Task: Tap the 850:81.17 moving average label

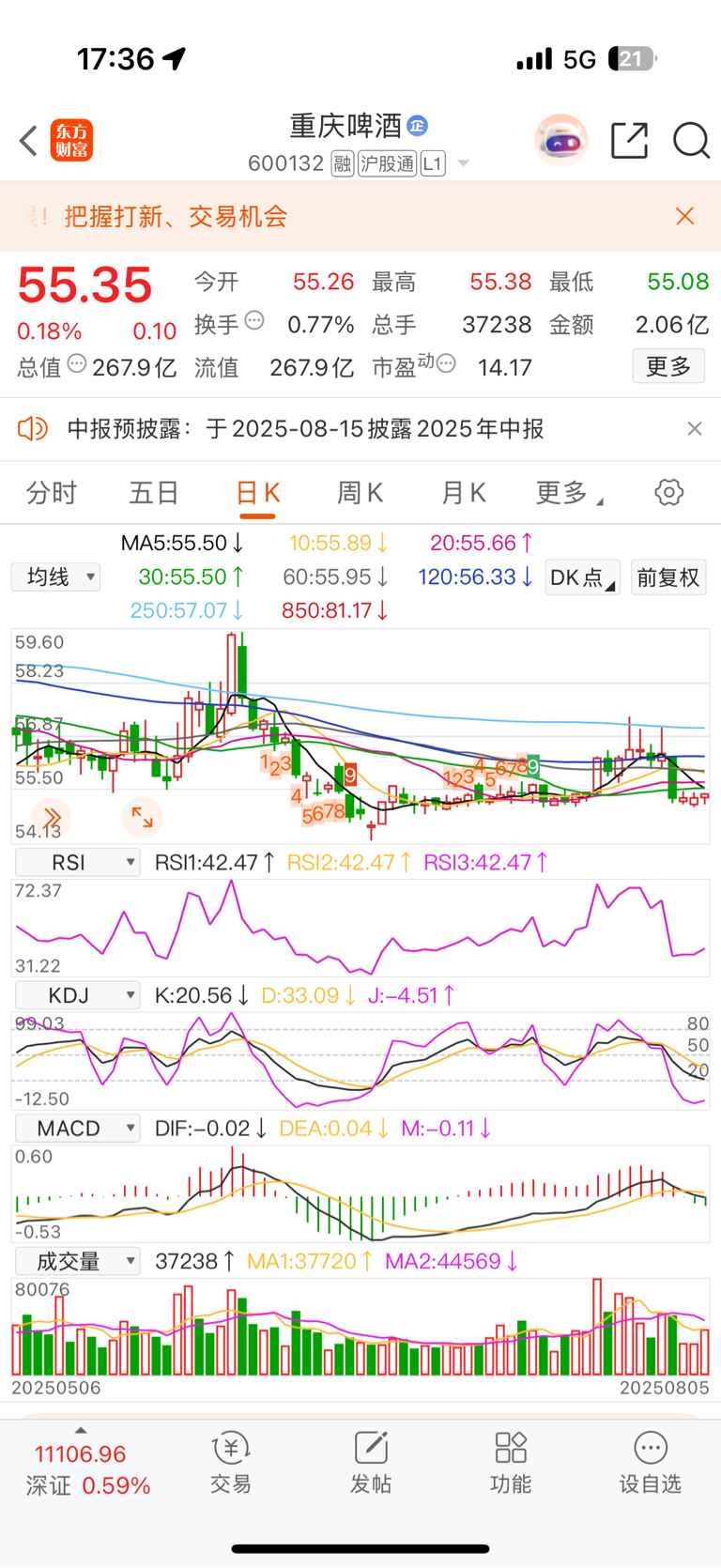Action: (335, 610)
